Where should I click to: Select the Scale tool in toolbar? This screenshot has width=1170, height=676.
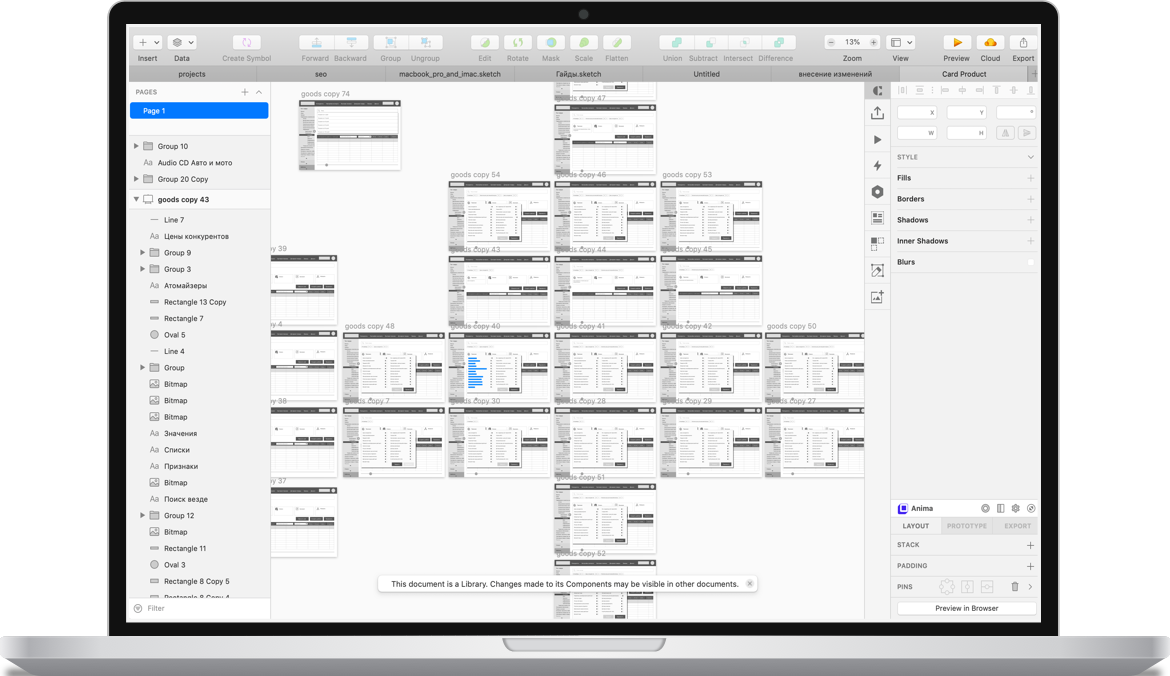coord(584,43)
